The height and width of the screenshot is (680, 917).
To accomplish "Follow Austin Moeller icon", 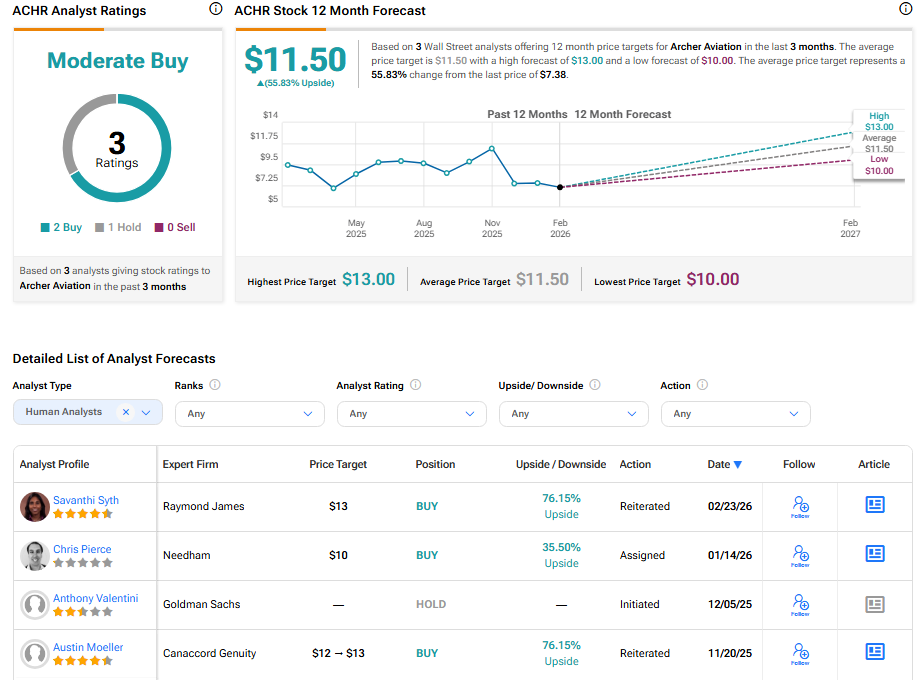I will (799, 652).
